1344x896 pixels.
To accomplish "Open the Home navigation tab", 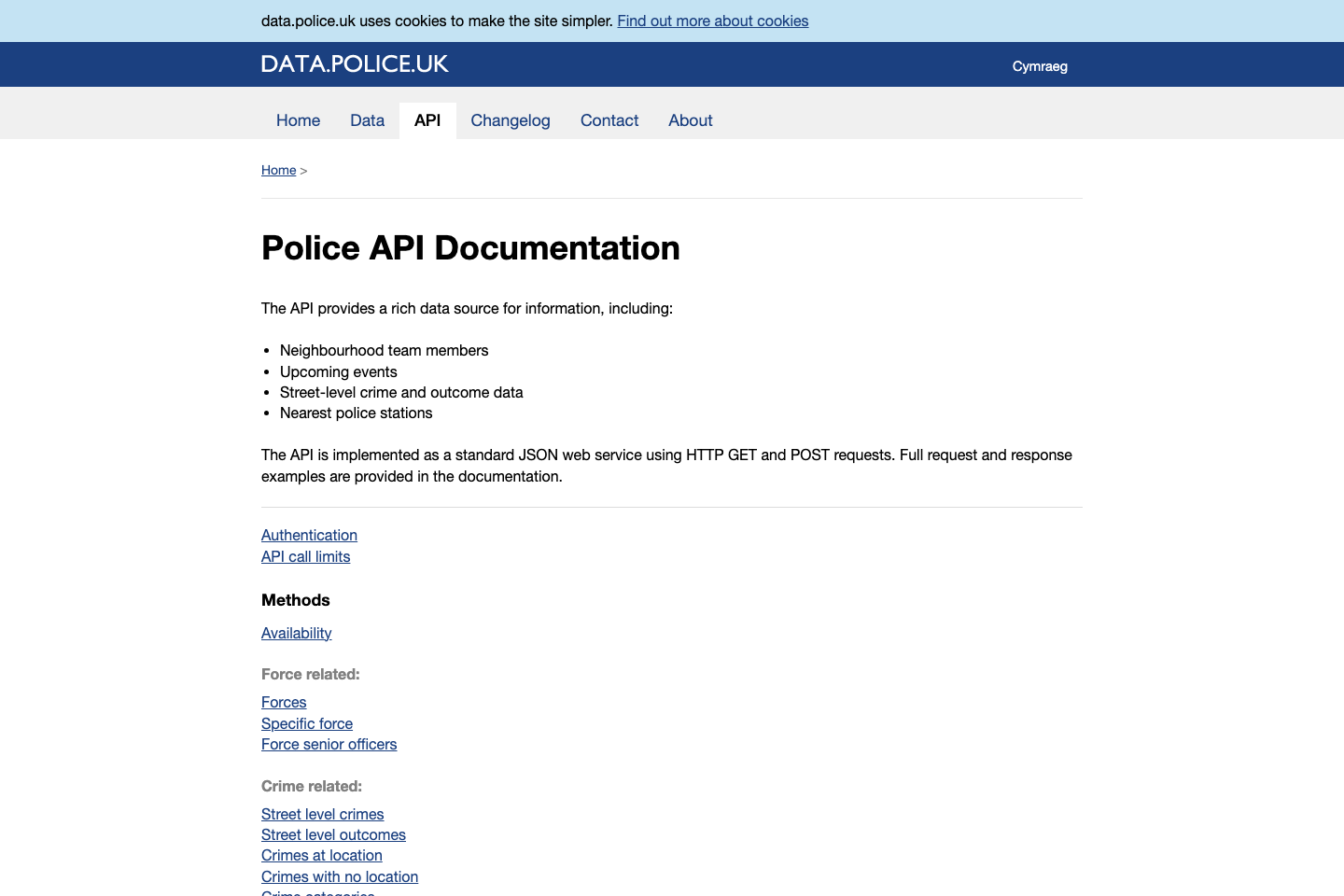I will pos(298,120).
